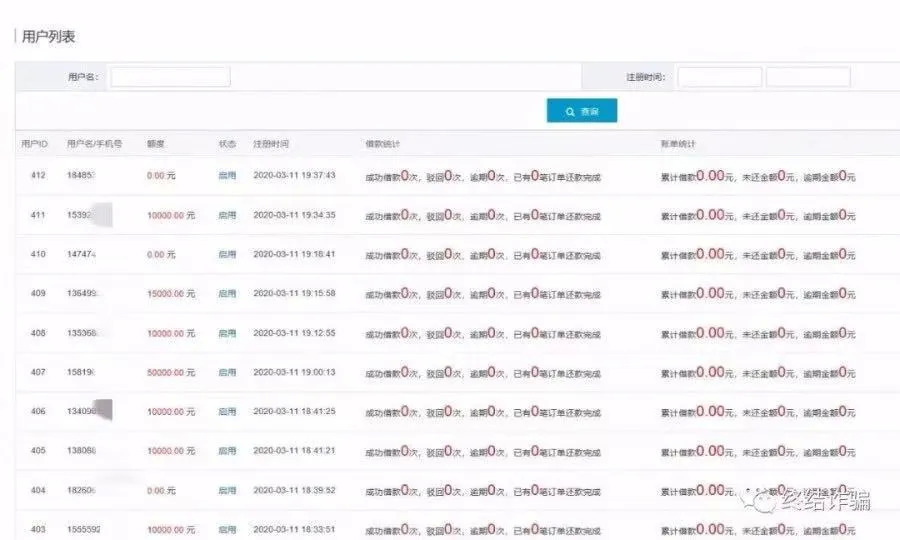Click the 额度 column header
Screen dimensions: 900x540
coord(156,144)
